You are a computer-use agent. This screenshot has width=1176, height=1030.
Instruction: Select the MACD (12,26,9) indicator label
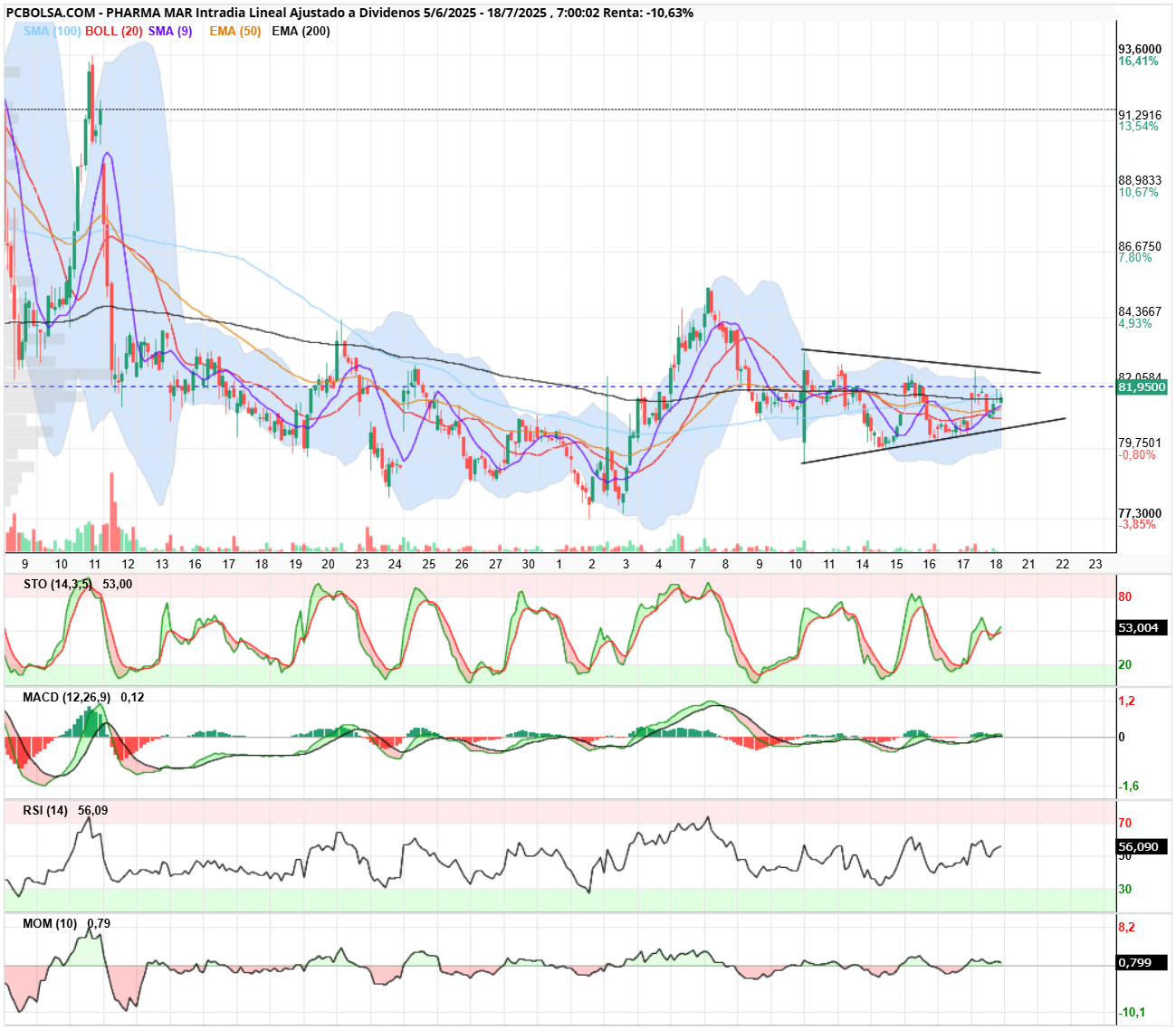click(x=67, y=697)
